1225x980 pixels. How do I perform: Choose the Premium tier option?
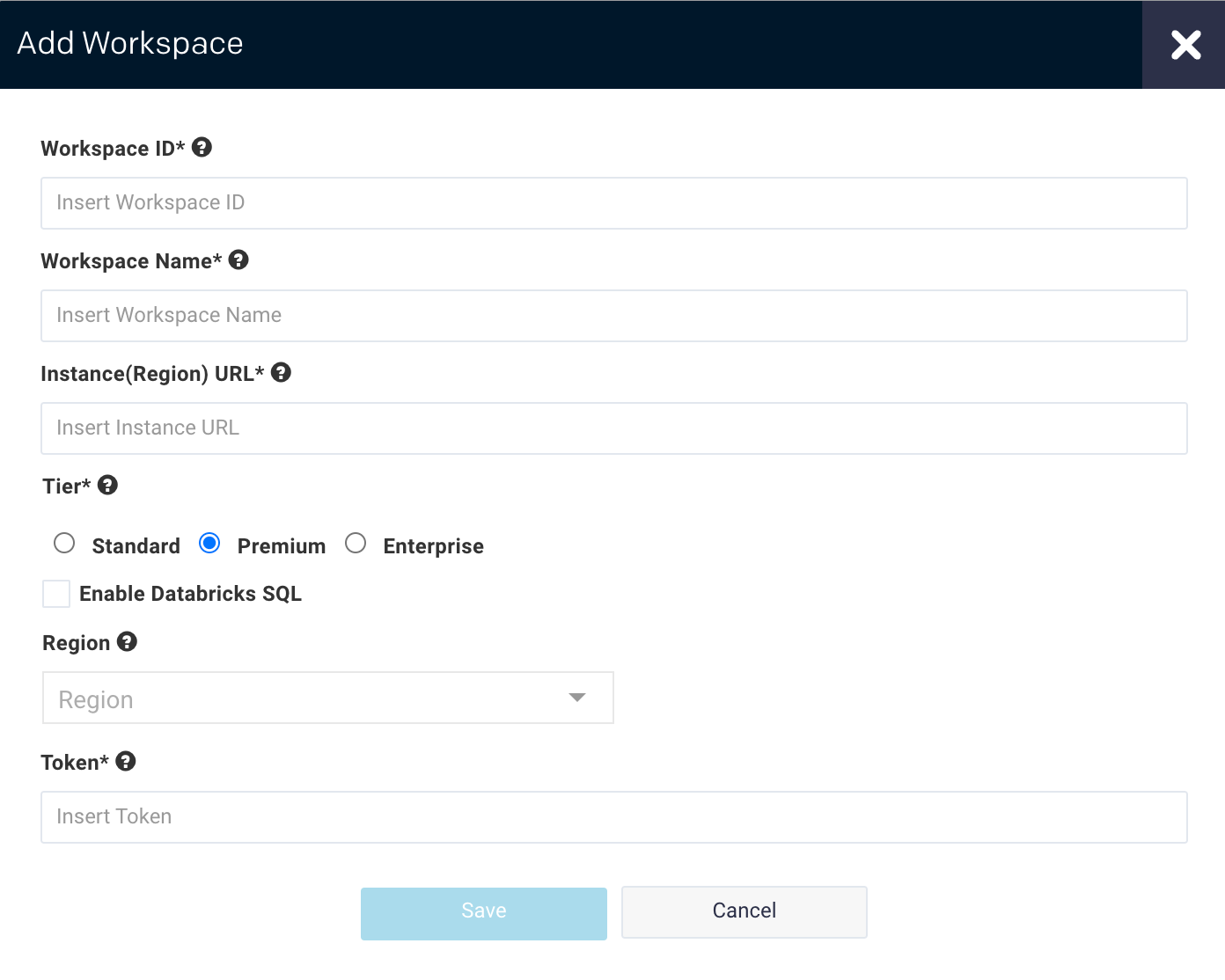point(209,544)
